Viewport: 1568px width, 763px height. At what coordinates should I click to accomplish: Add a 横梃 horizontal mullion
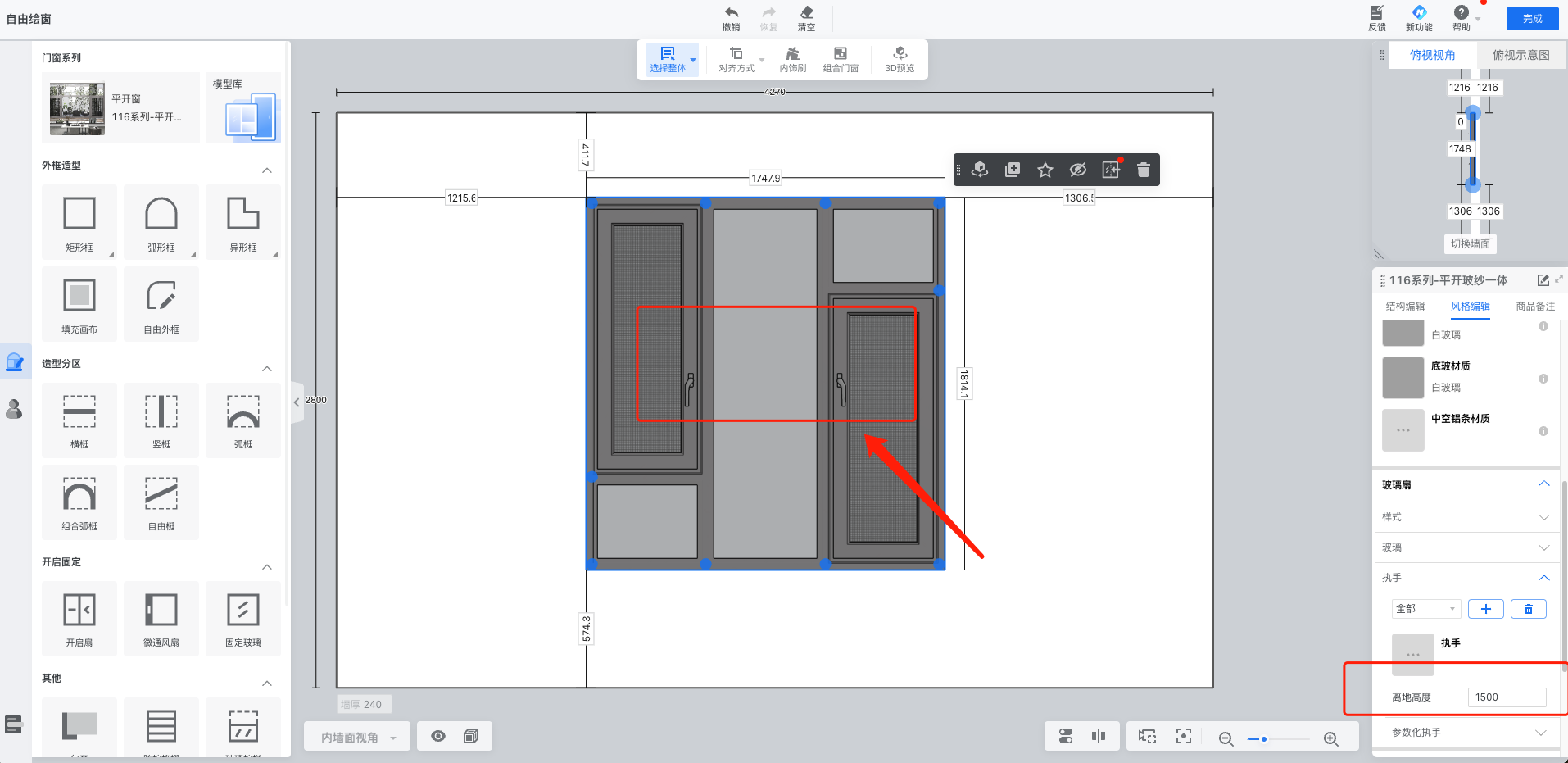tap(79, 420)
